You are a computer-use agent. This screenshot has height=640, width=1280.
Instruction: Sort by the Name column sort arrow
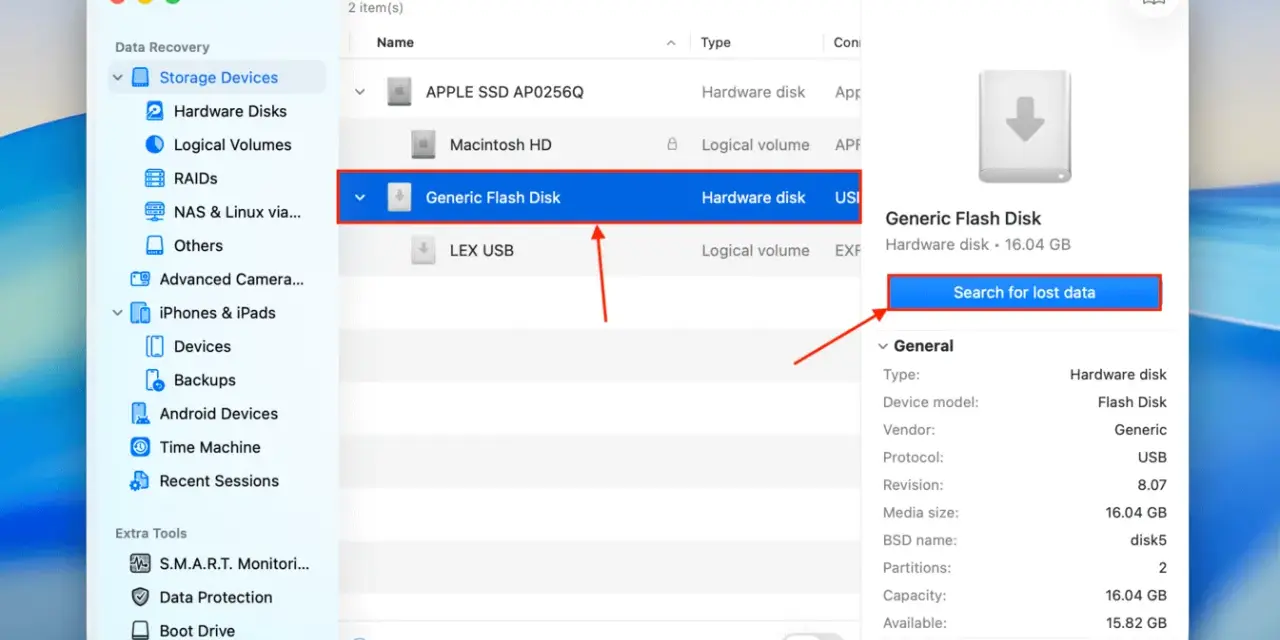[671, 43]
